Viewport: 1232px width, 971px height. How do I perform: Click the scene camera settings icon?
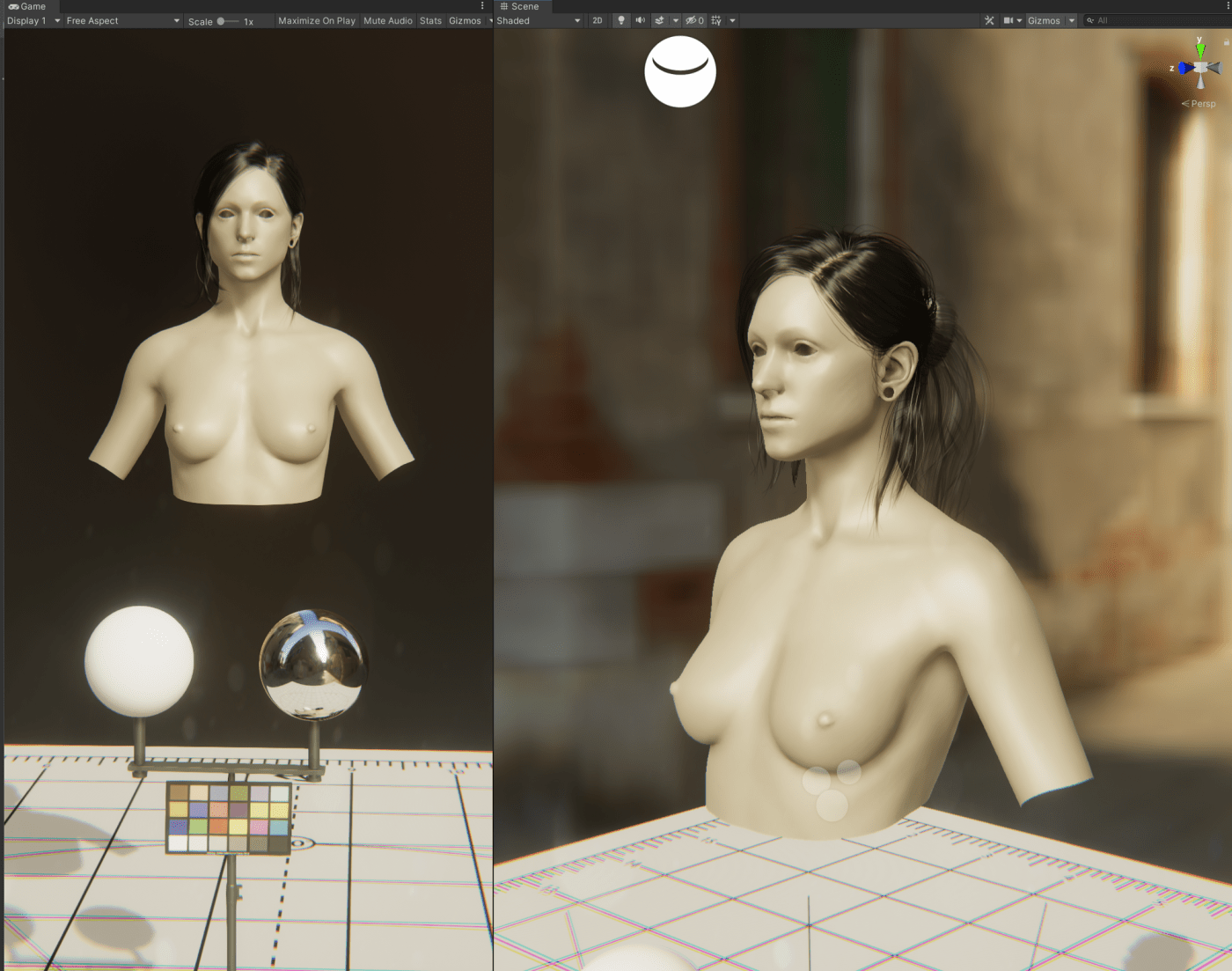1008,20
